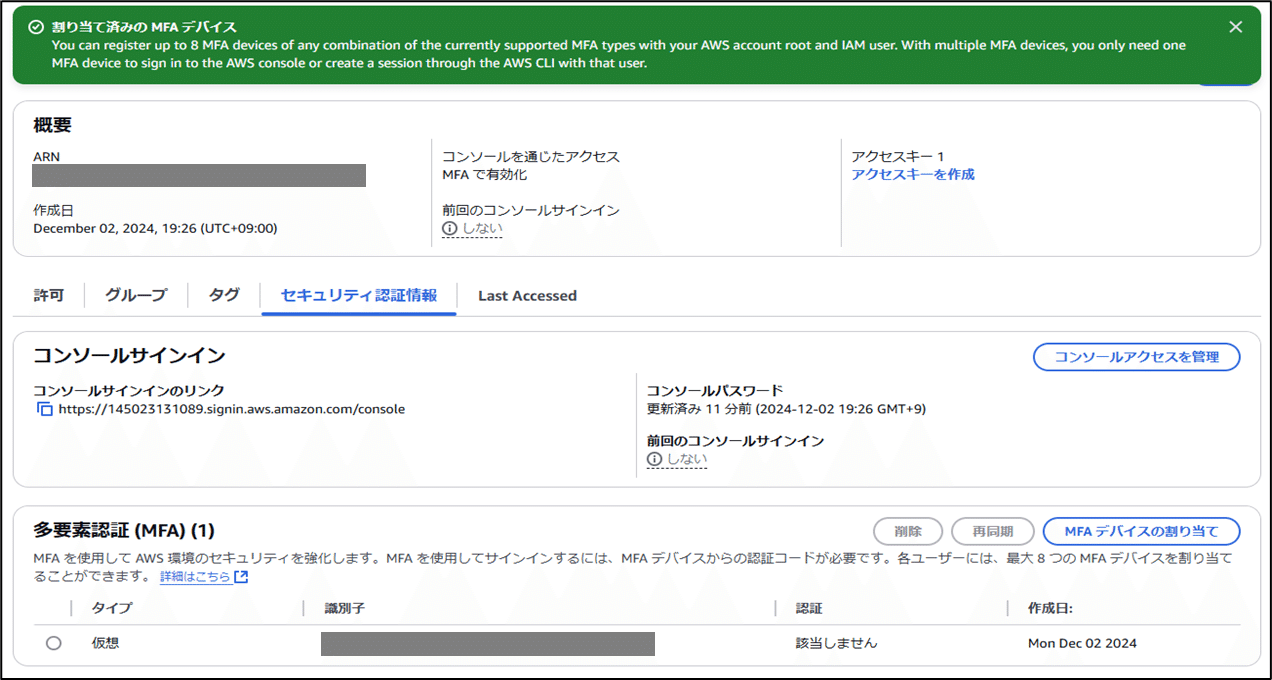The image size is (1272, 680).
Task: Open the Last Accessed tab
Action: point(526,295)
